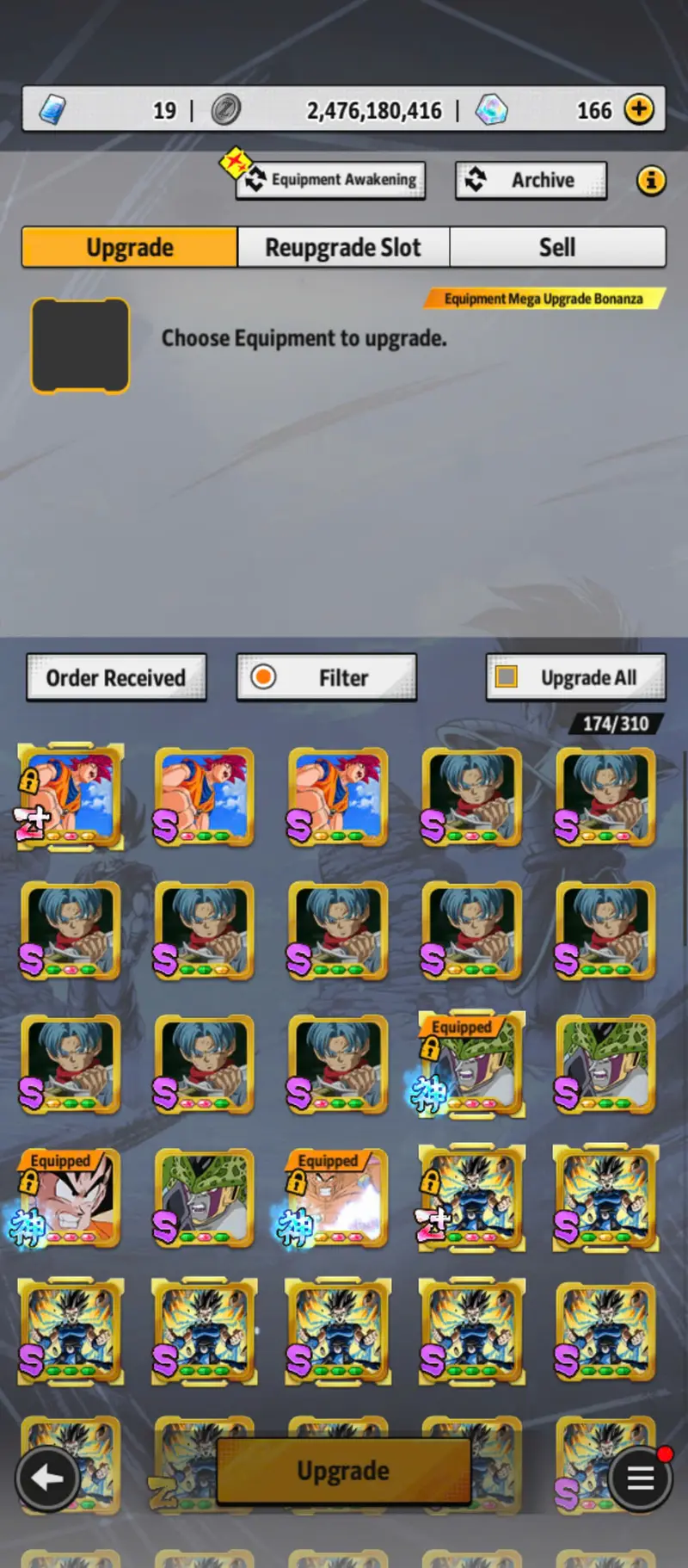Screen dimensions: 688x1568
Task: Open the Filter options
Action: [327, 677]
